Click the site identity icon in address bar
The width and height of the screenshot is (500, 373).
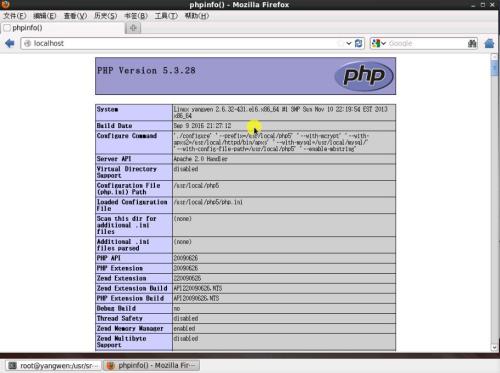(x=27, y=43)
